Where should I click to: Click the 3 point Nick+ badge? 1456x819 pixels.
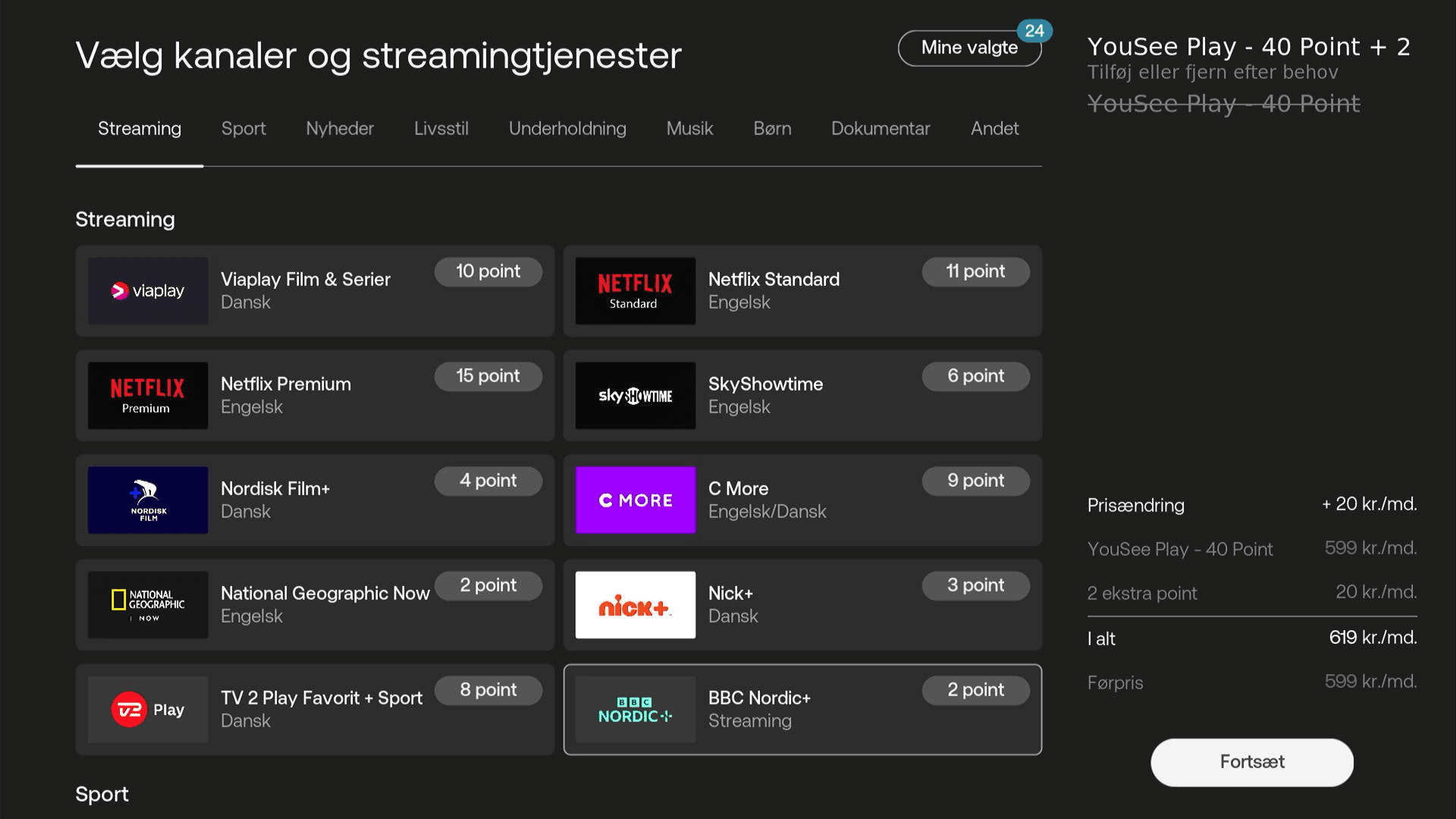(x=976, y=585)
